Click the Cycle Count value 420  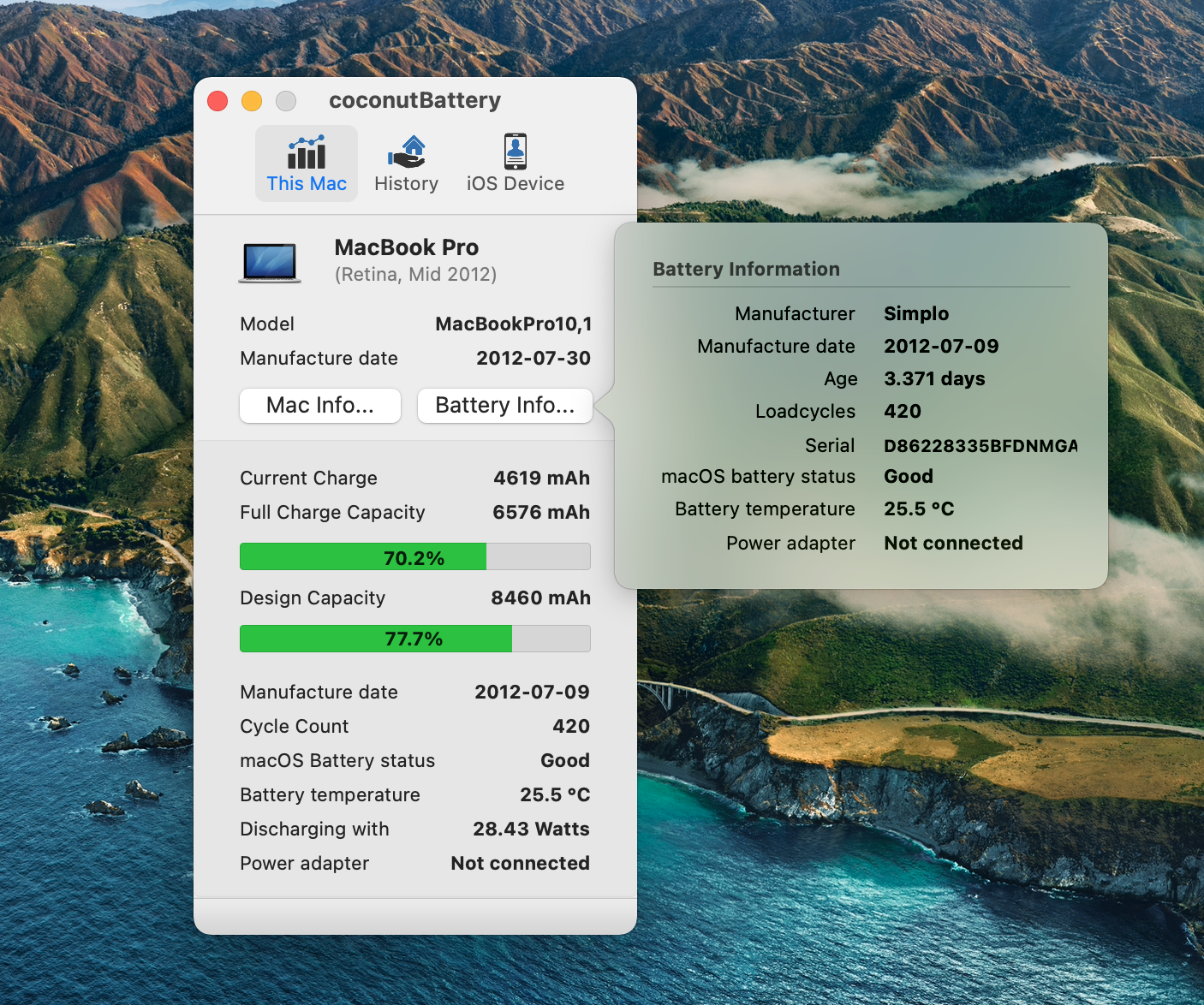click(570, 727)
